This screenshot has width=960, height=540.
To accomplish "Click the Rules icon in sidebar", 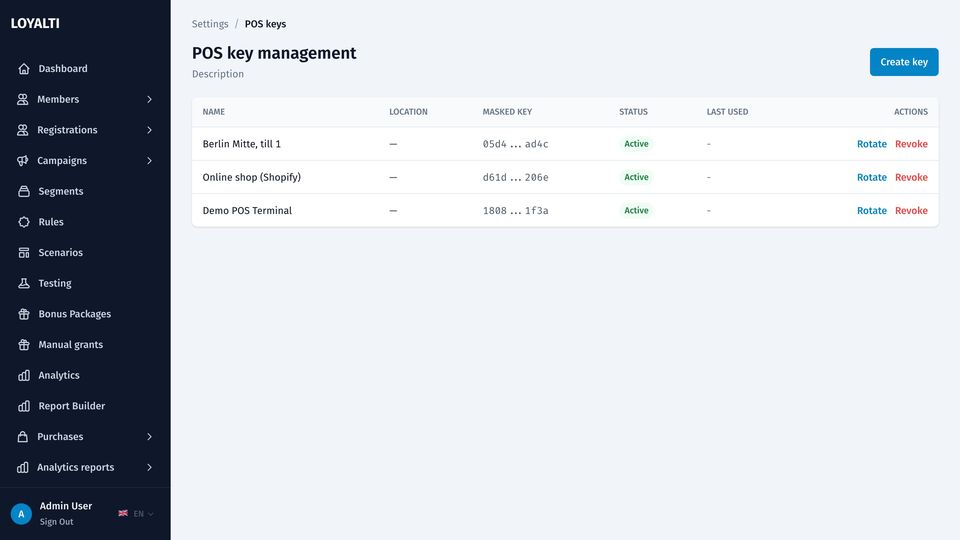I will click(24, 222).
